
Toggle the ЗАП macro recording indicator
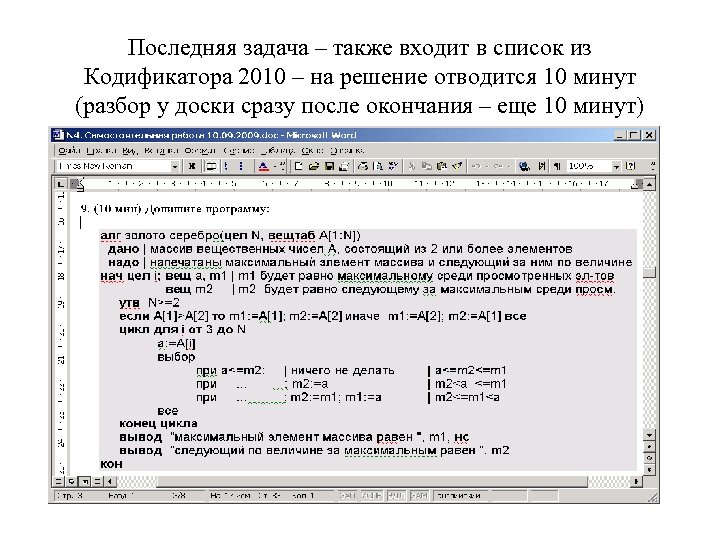(348, 496)
